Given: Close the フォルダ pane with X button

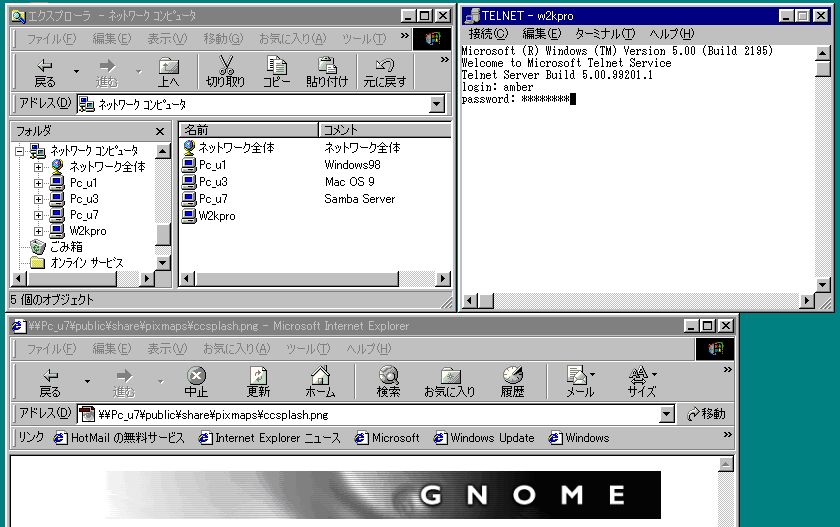Looking at the screenshot, I should click(x=160, y=131).
